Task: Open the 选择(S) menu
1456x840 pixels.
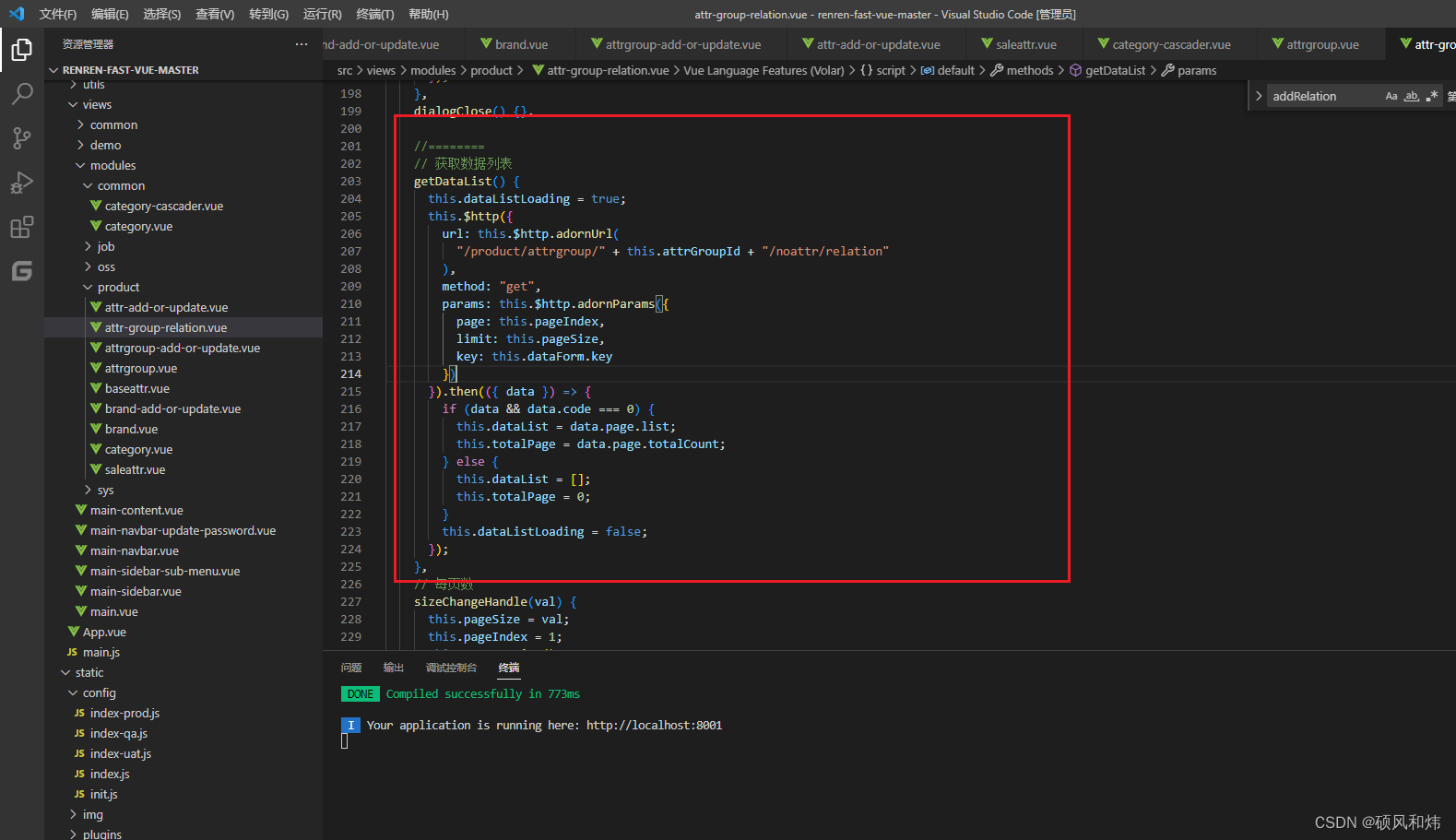Action: coord(162,14)
